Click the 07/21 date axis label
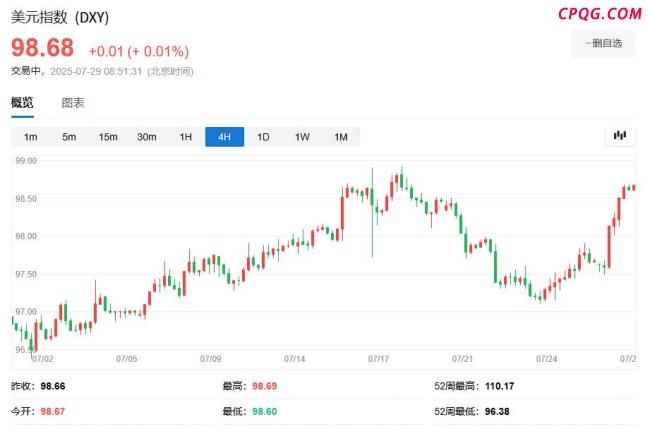 [462, 359]
